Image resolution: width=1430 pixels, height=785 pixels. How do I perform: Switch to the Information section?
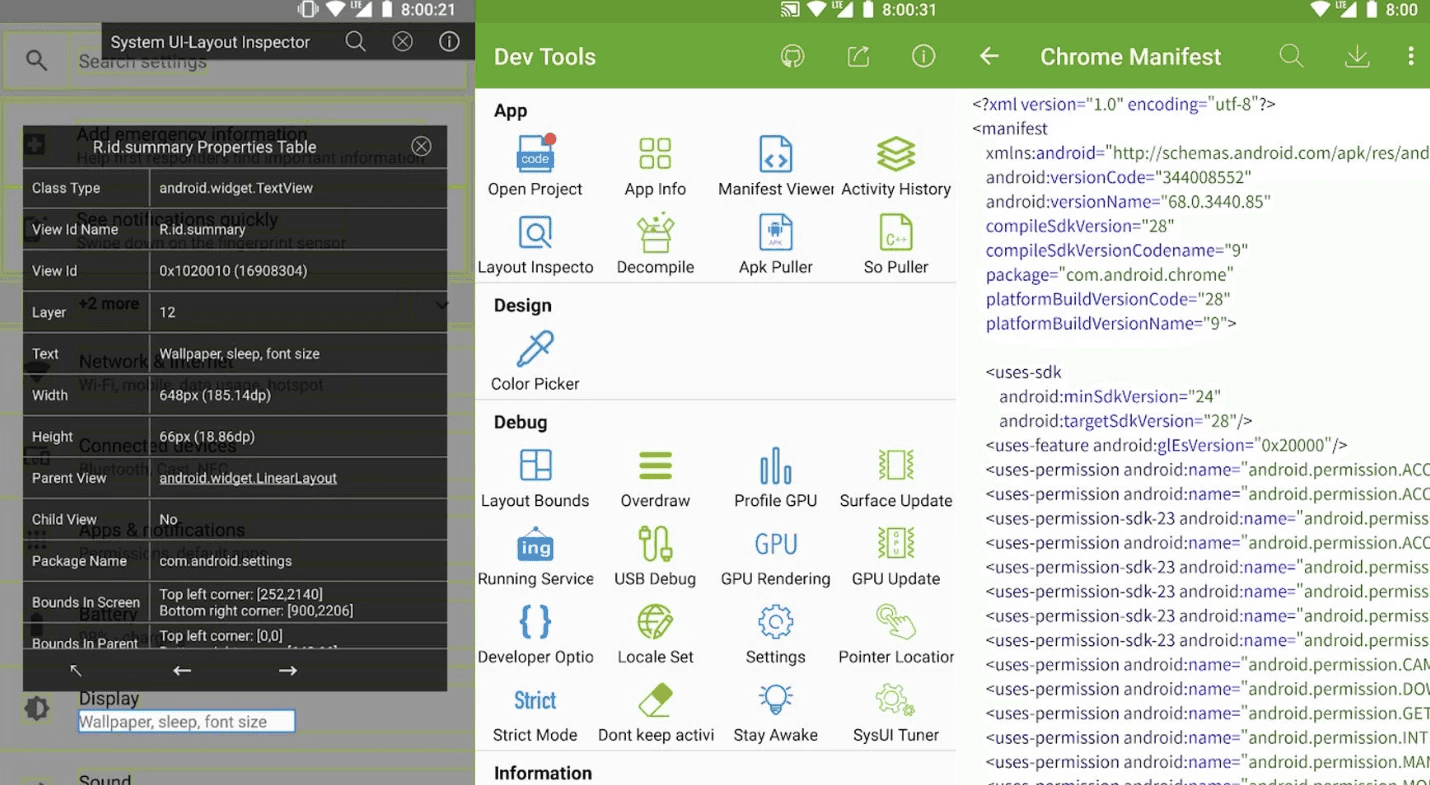tap(543, 772)
